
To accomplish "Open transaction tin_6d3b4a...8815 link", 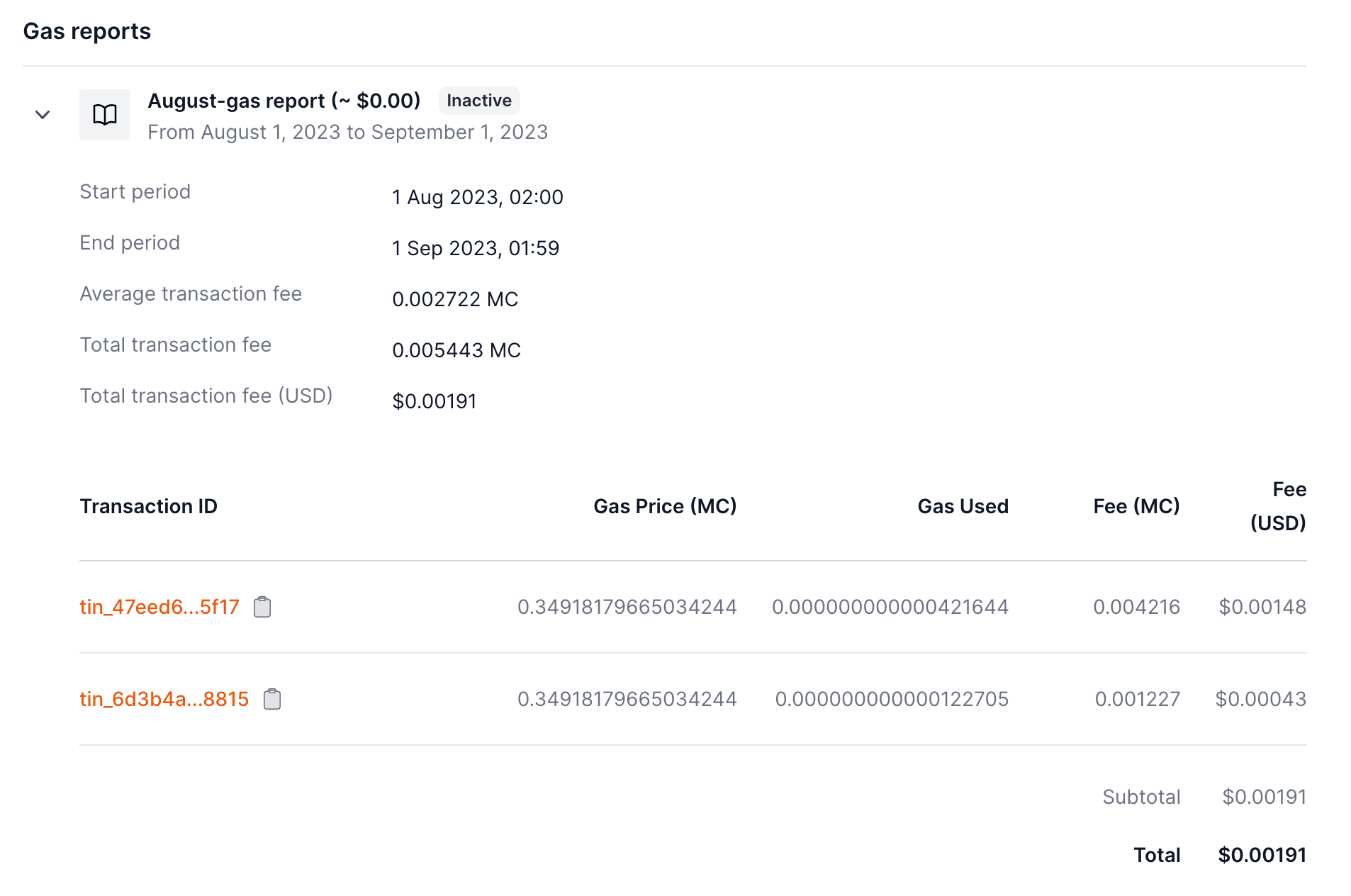I will point(164,700).
